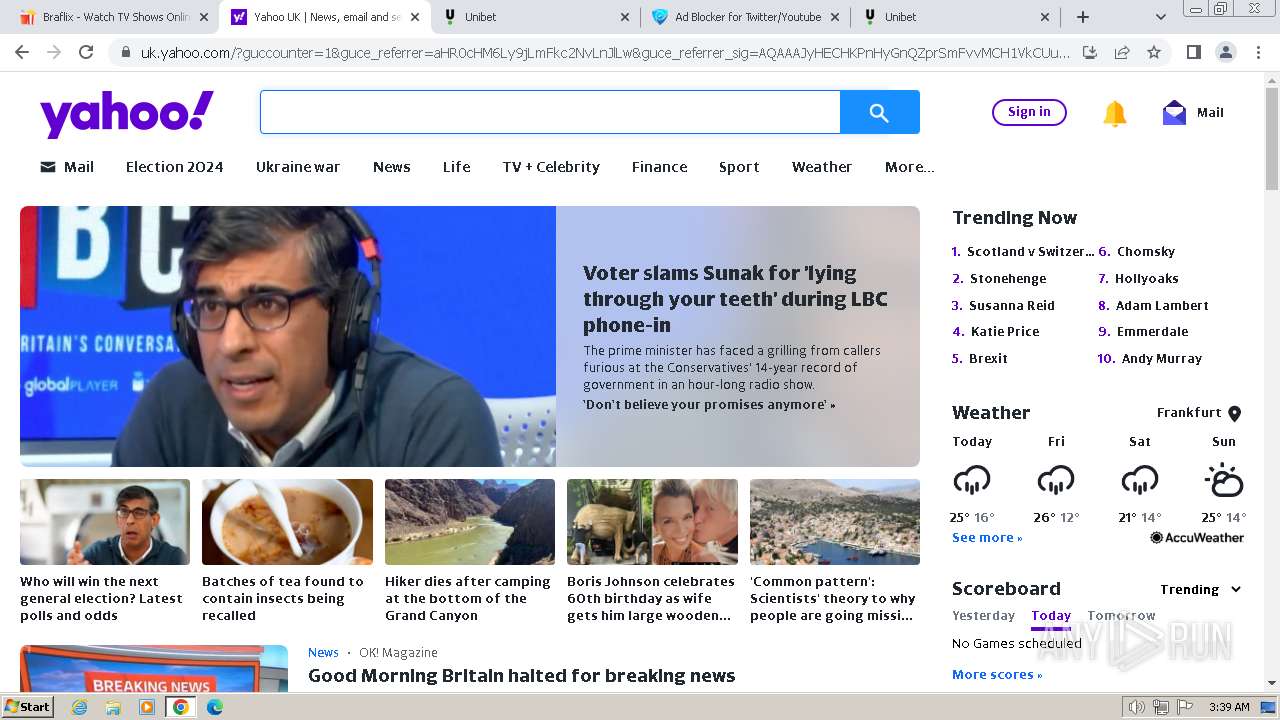Screen dimensions: 1280x720
Task: Open Election 2024 in the navigation
Action: pos(174,167)
